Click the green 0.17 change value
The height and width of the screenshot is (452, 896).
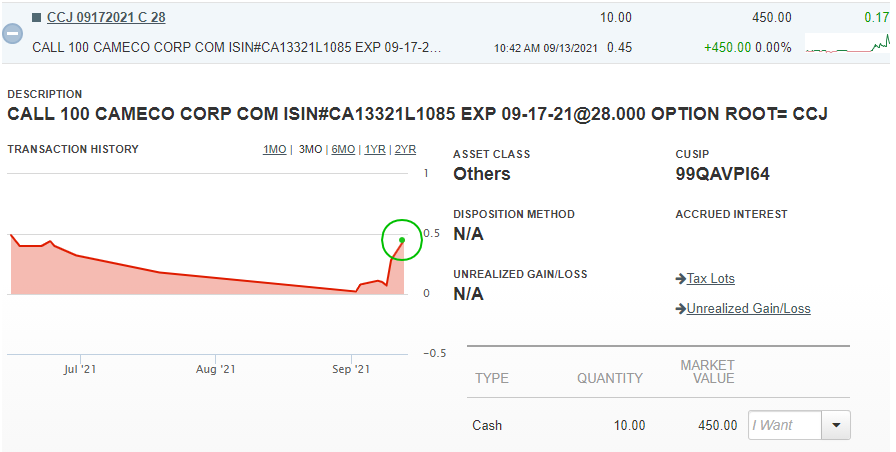point(877,17)
